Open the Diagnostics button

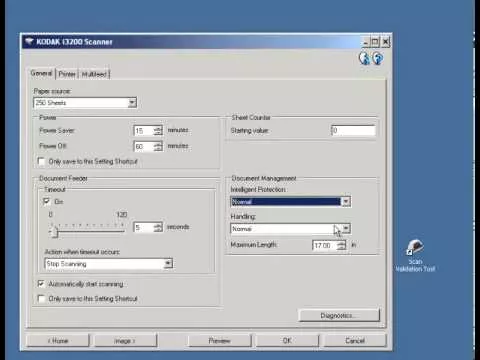(339, 315)
